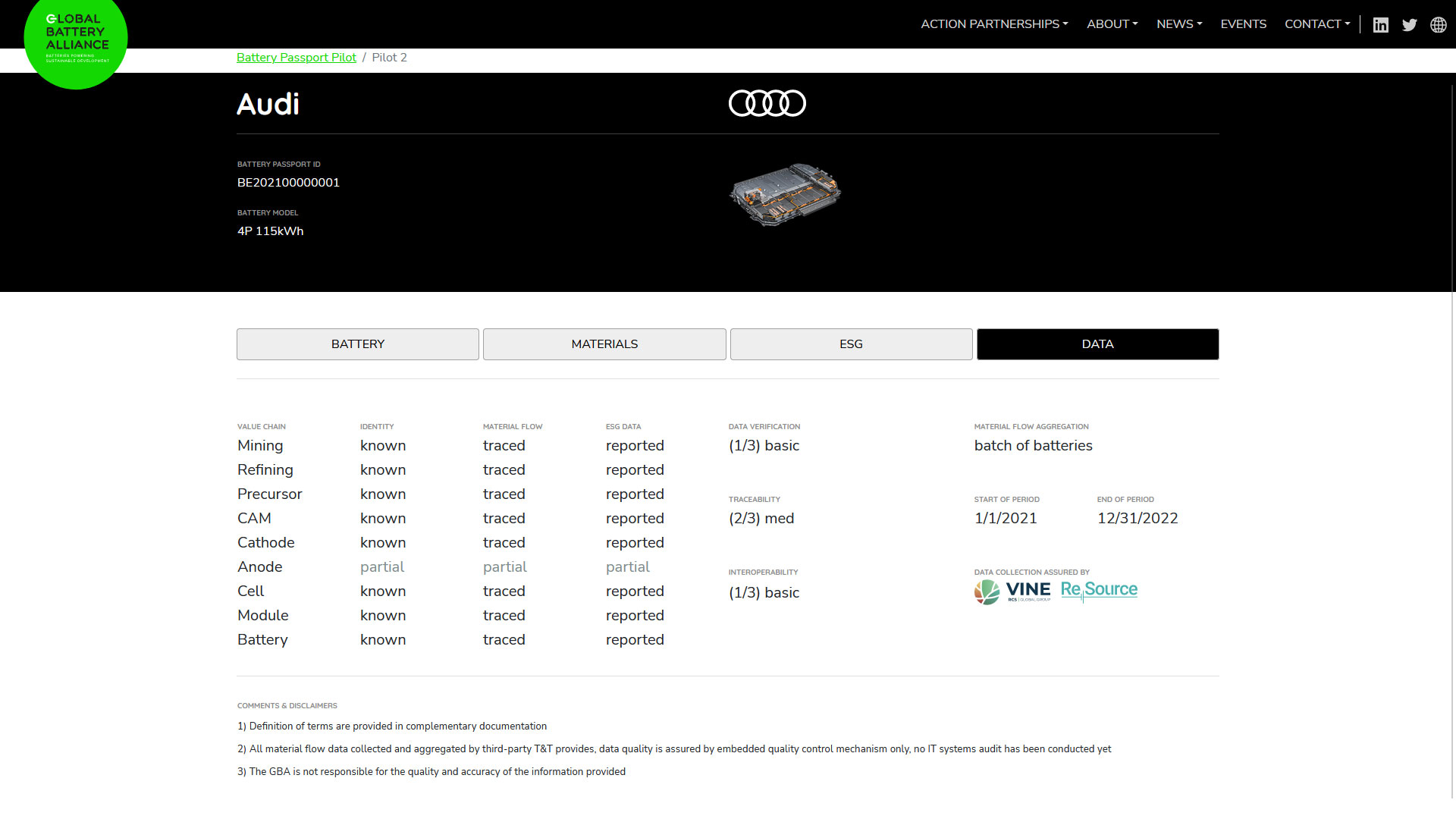Click the Pilot 2 breadcrumb text

tap(389, 58)
